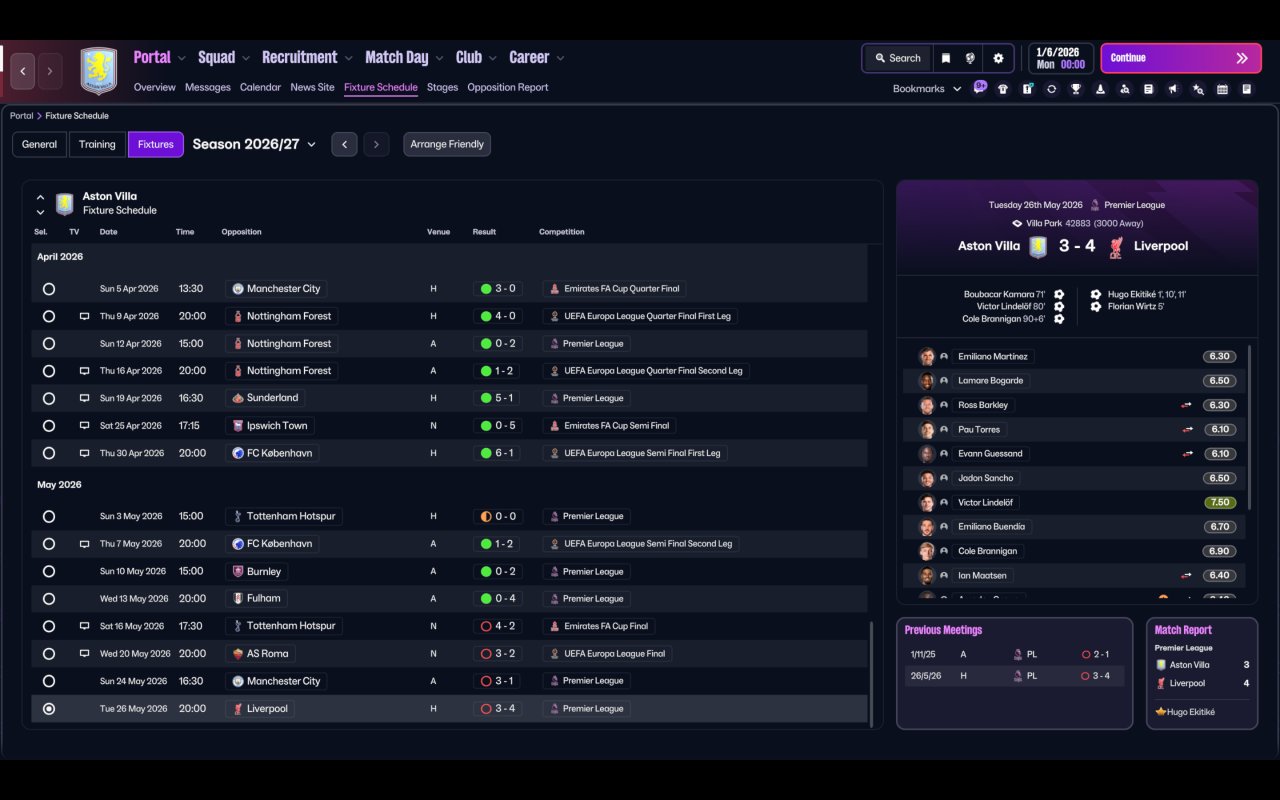Click the Arrange Friendly button
Image resolution: width=1280 pixels, height=800 pixels.
[x=447, y=144]
